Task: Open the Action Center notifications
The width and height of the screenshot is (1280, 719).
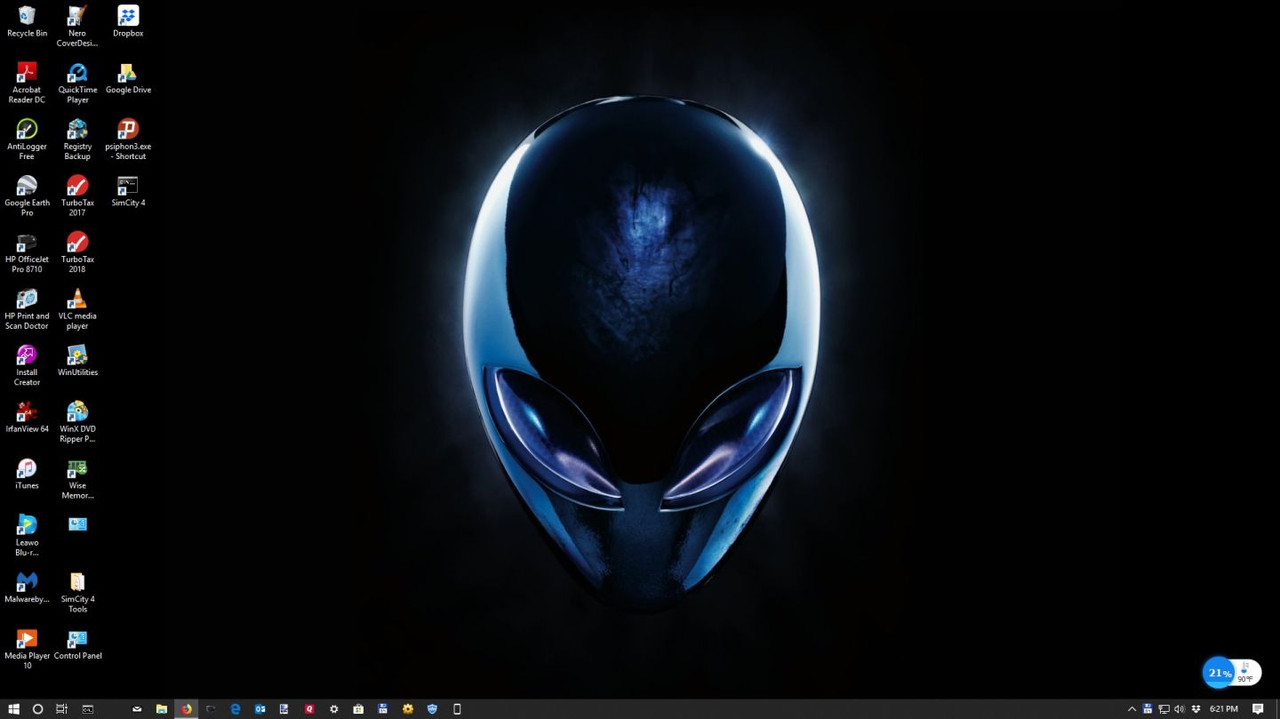Action: tap(1258, 709)
